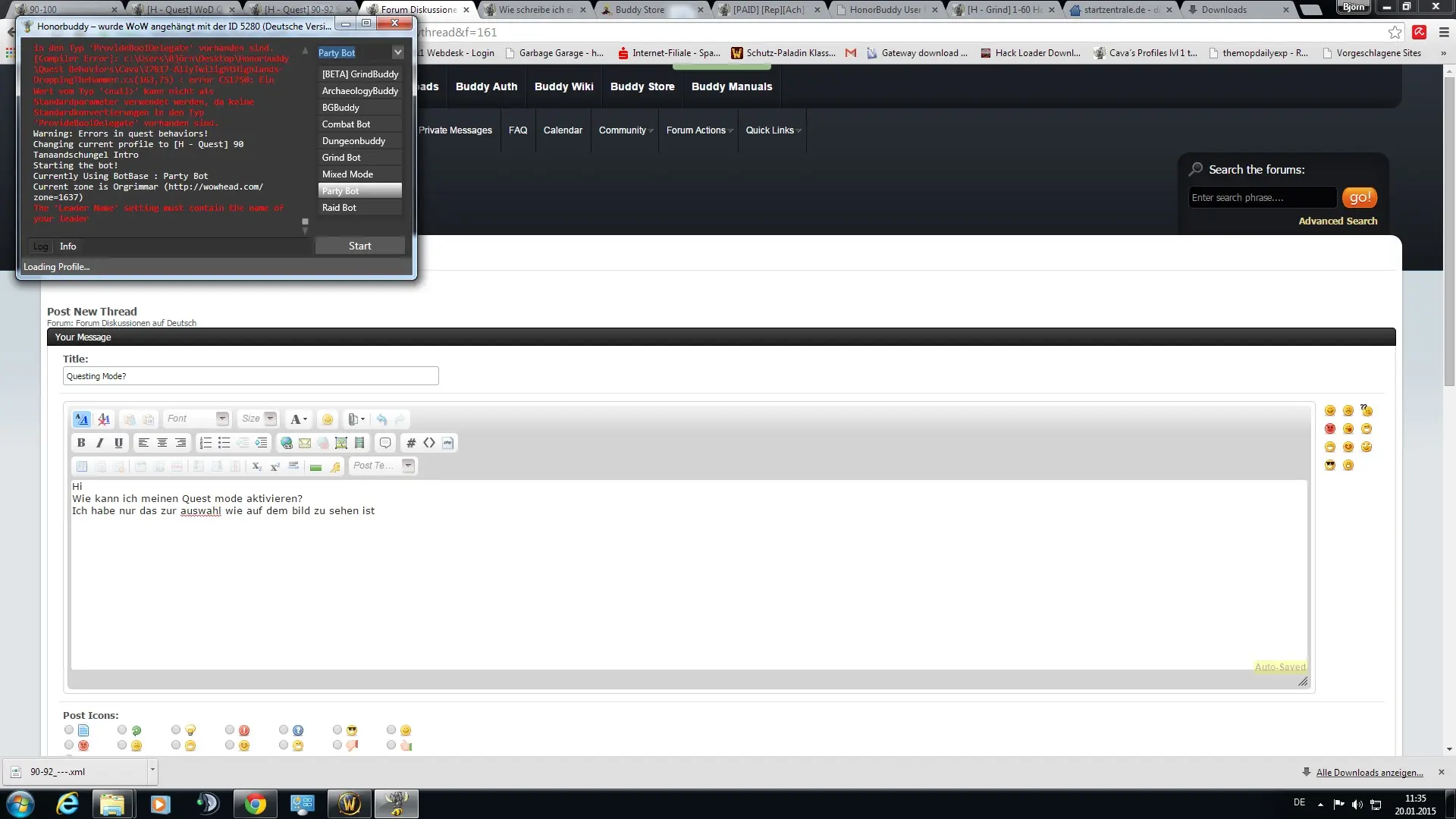Select the document post icon radio
The width and height of the screenshot is (1456, 819).
click(69, 730)
